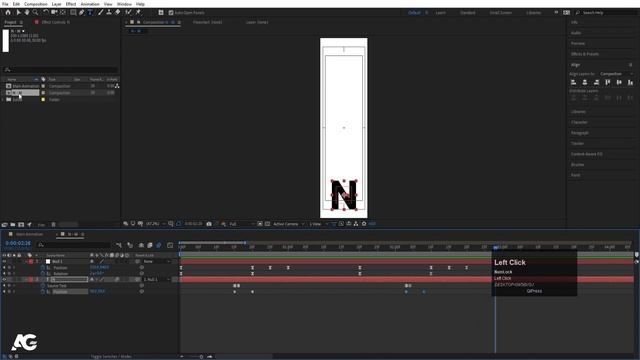Toggle stopwatch for Null 1 Rotation
This screenshot has height=360, width=640.
[x=43, y=273]
